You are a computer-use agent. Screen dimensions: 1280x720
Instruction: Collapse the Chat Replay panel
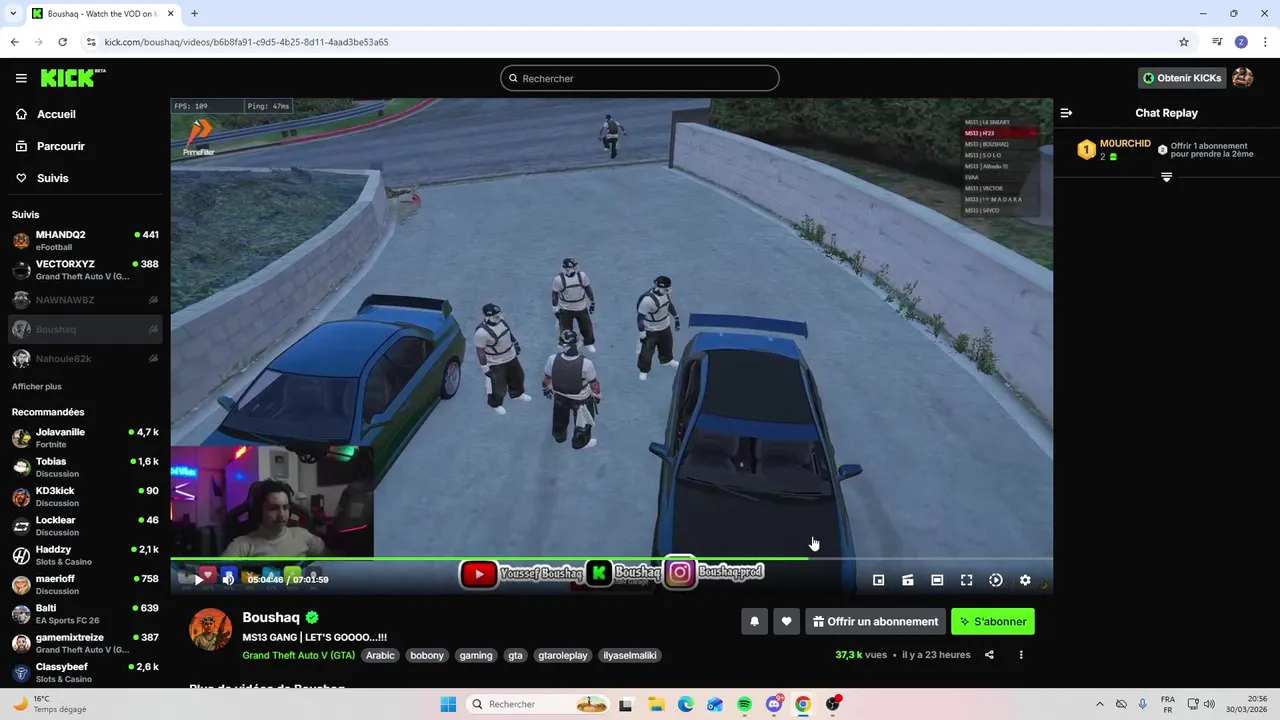[x=1066, y=113]
